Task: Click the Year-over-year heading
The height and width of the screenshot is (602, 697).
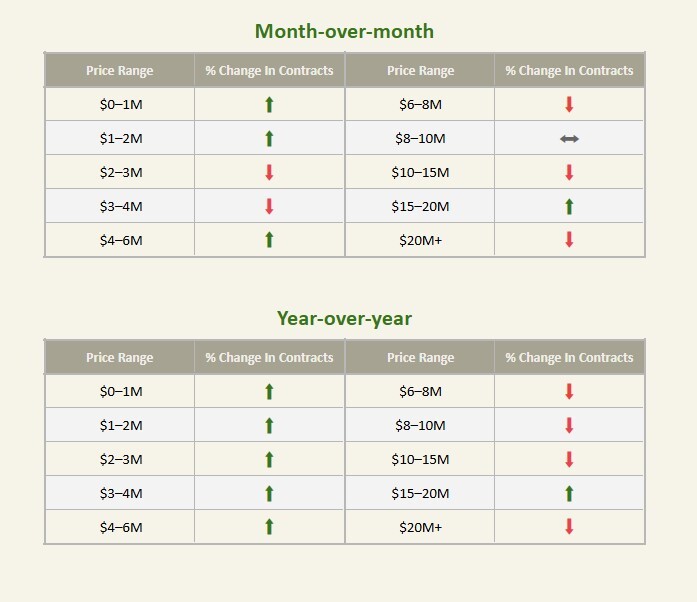Action: [344, 319]
